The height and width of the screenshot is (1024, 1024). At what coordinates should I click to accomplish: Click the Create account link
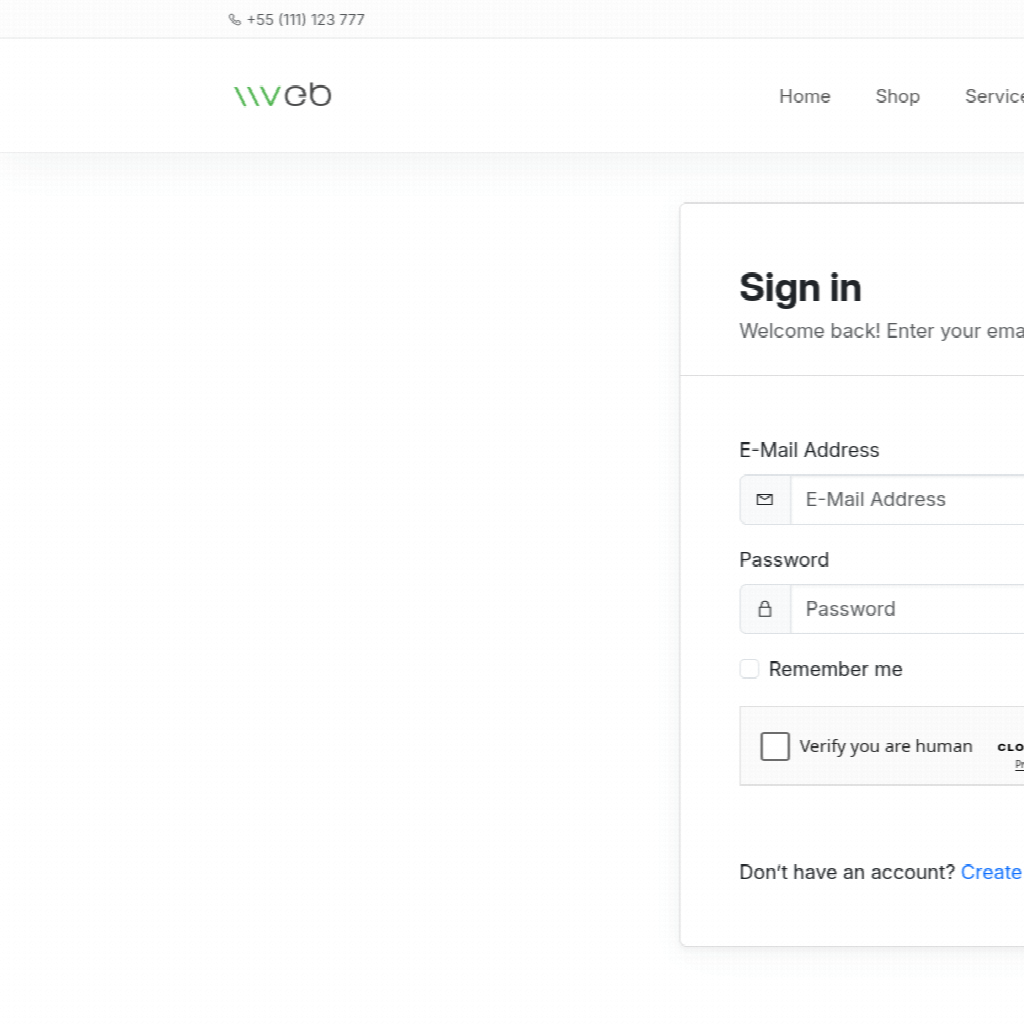coord(991,872)
